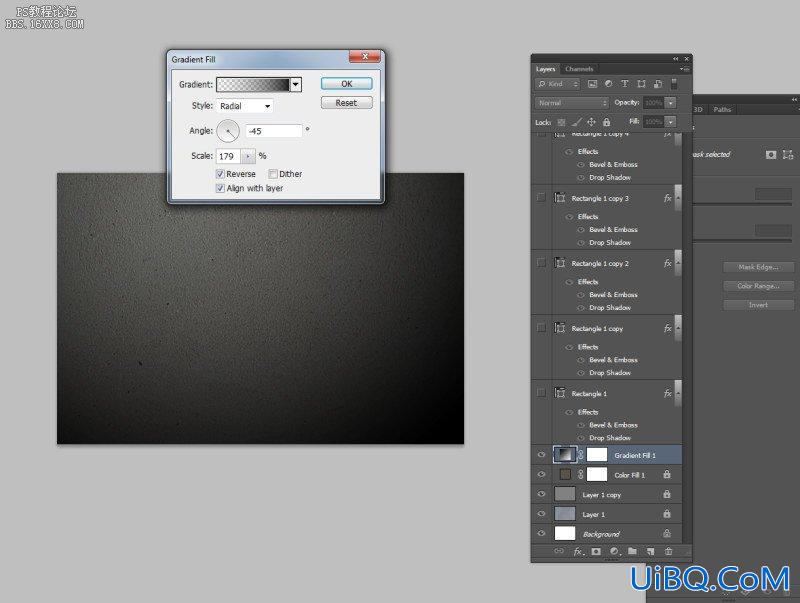Hide the Color Fill 1 layer
The height and width of the screenshot is (603, 800).
click(541, 474)
